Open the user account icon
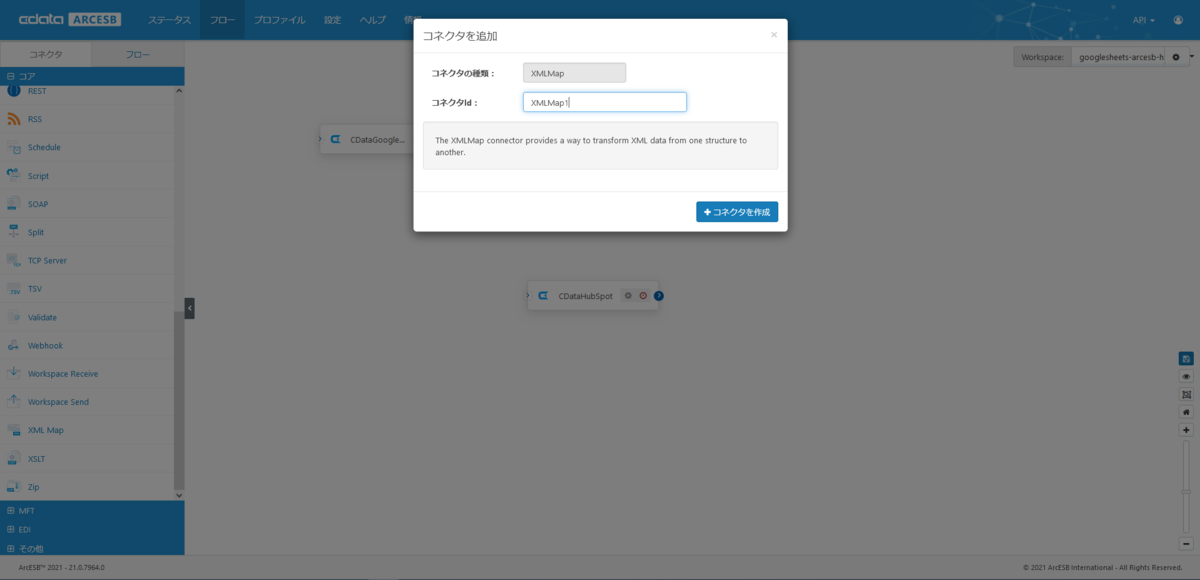Viewport: 1200px width, 580px height. click(1178, 20)
